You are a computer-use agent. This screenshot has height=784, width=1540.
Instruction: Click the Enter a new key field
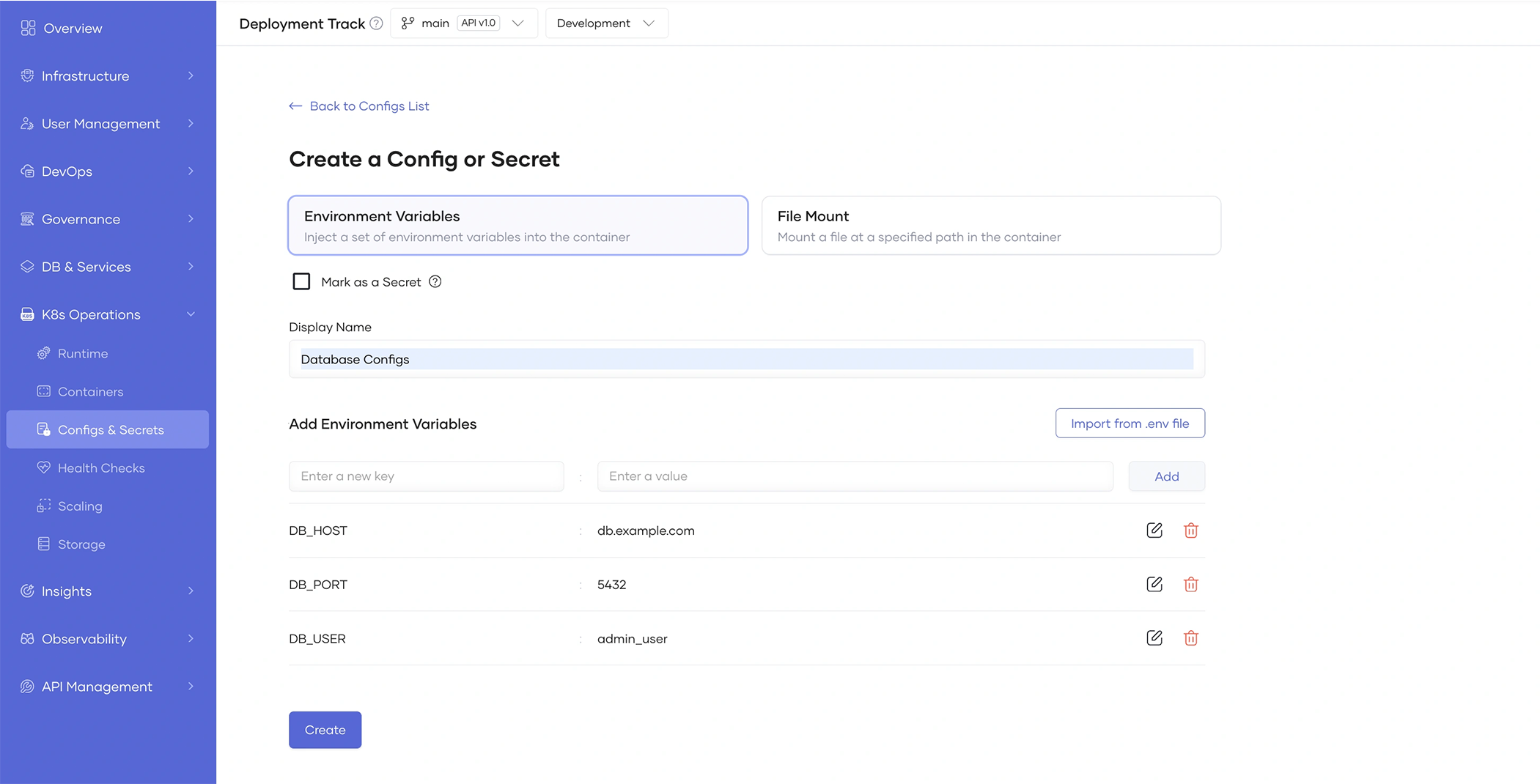(426, 476)
